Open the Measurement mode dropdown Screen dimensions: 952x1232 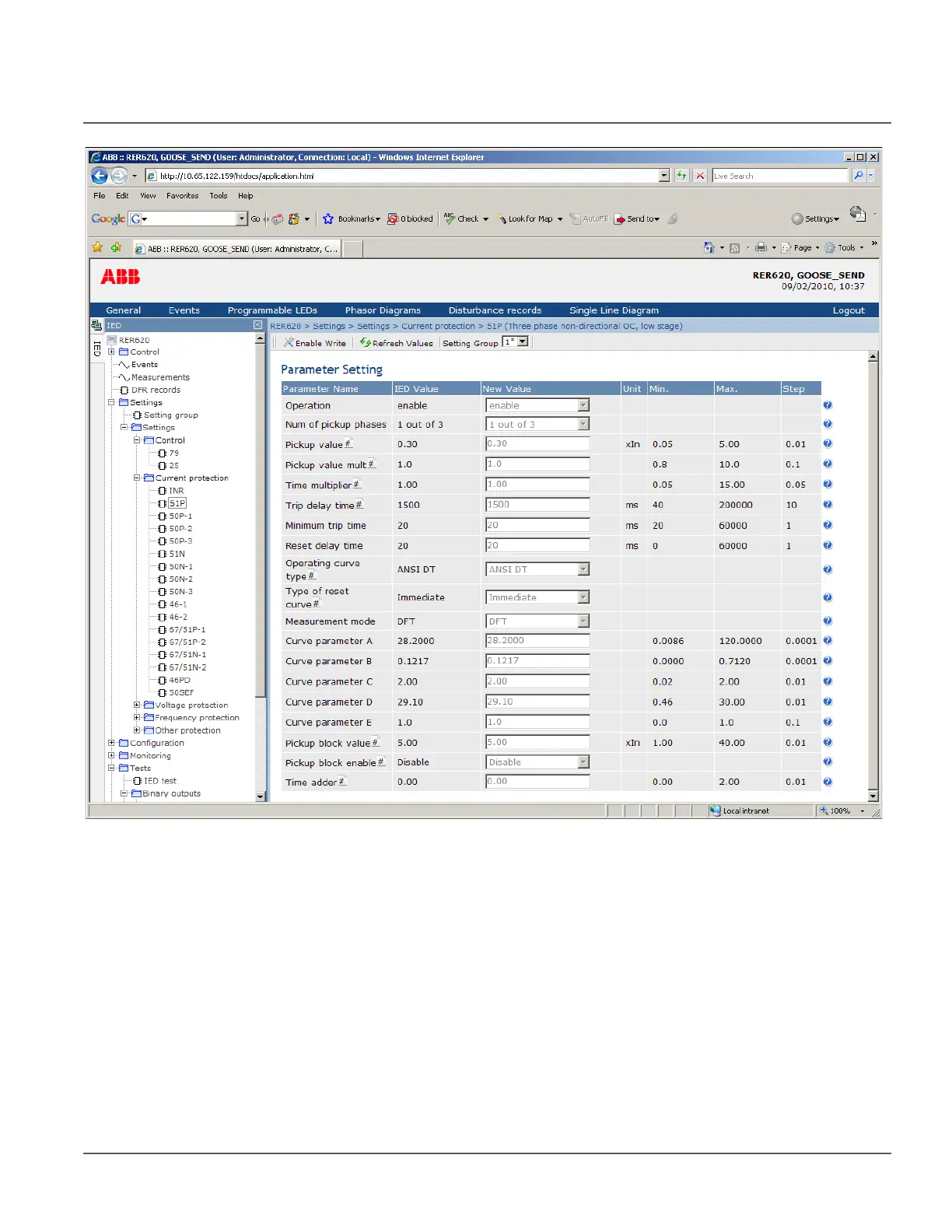click(583, 621)
